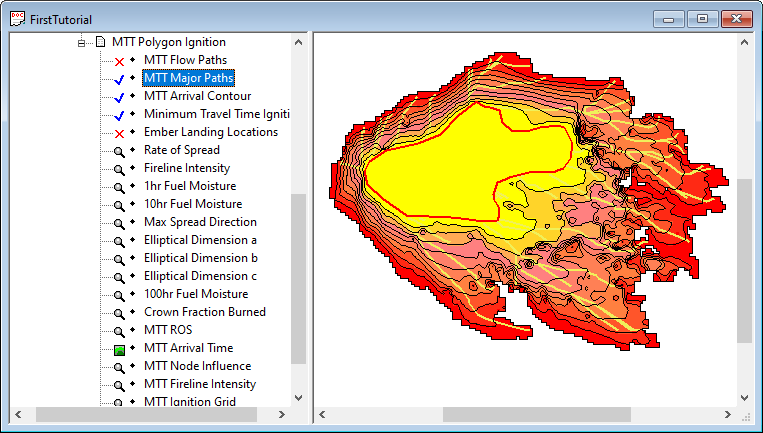Click the MTT Polygon Ignition document icon
The height and width of the screenshot is (433, 763).
(x=100, y=42)
